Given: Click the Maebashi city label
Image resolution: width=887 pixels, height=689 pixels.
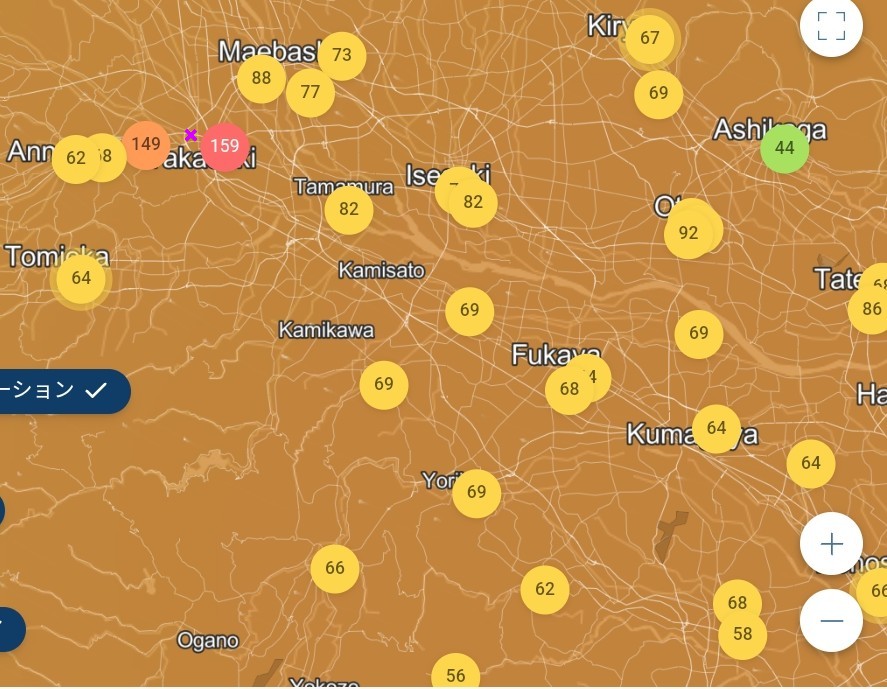Looking at the screenshot, I should tap(269, 51).
